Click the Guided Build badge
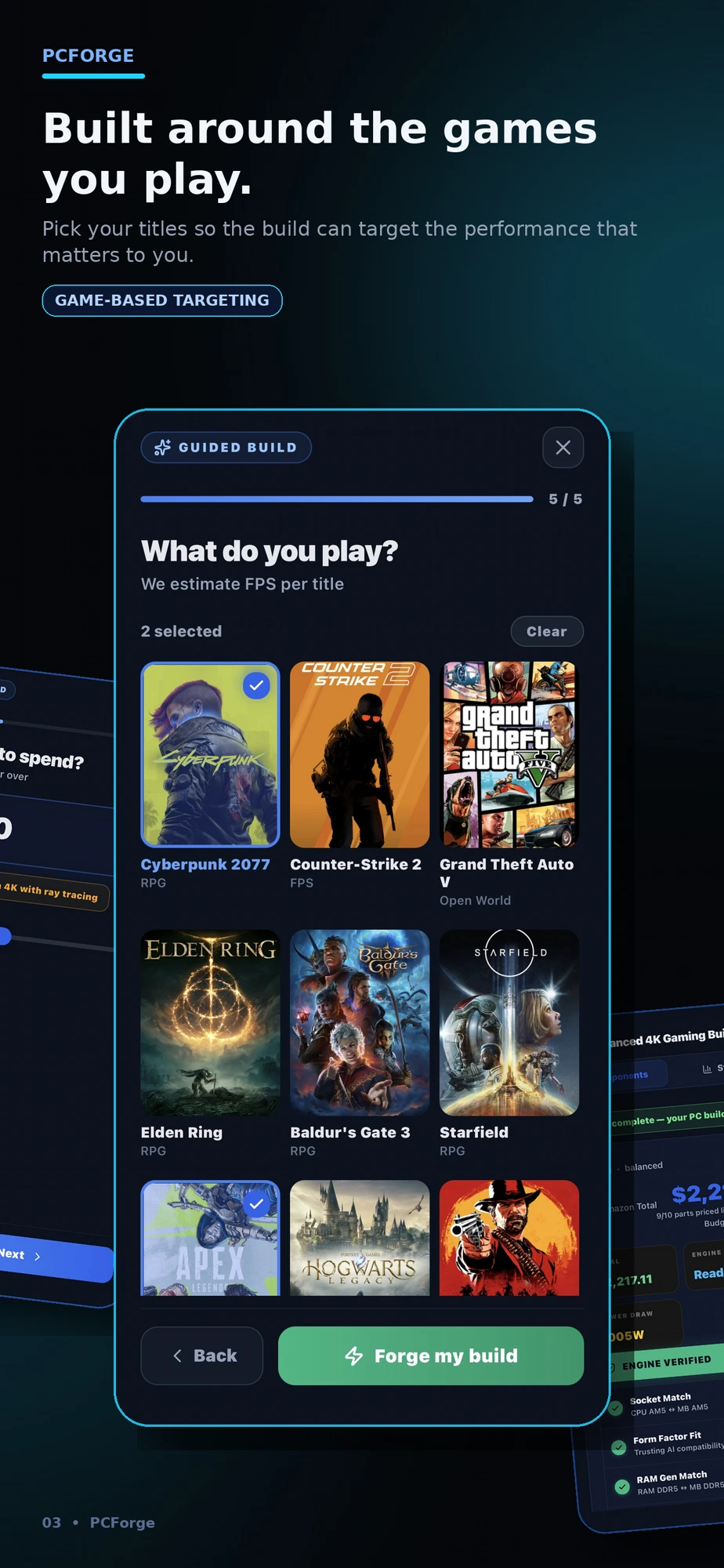724x1568 pixels. tap(226, 448)
